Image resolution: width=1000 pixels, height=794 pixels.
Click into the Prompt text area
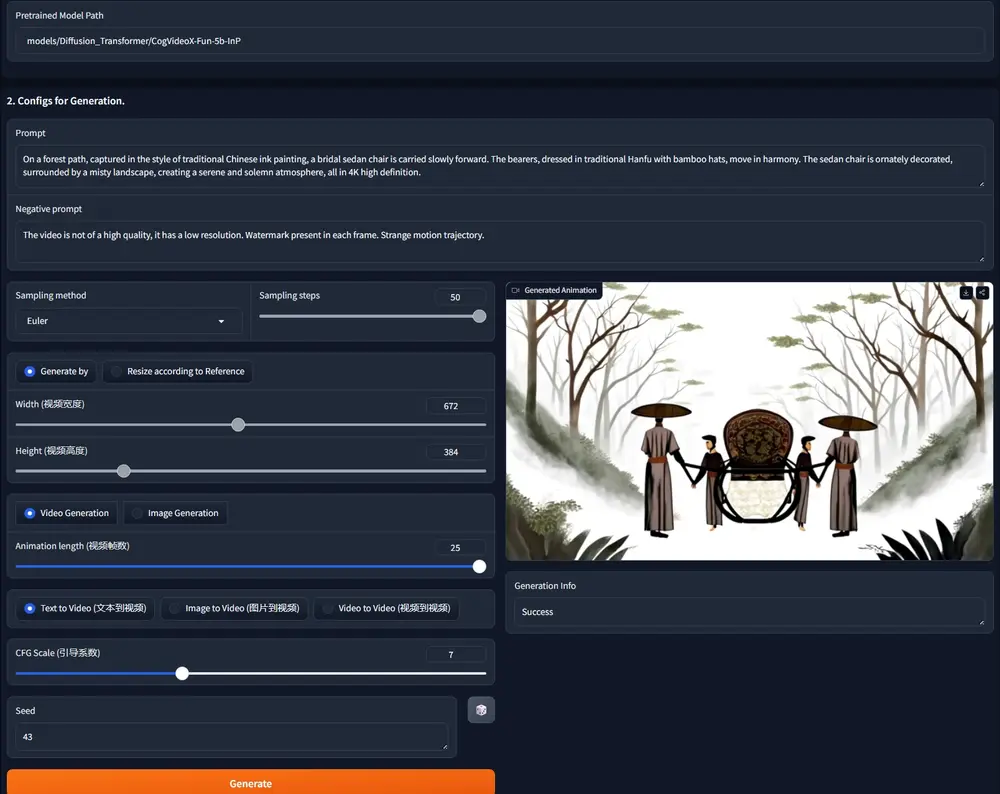tap(500, 166)
